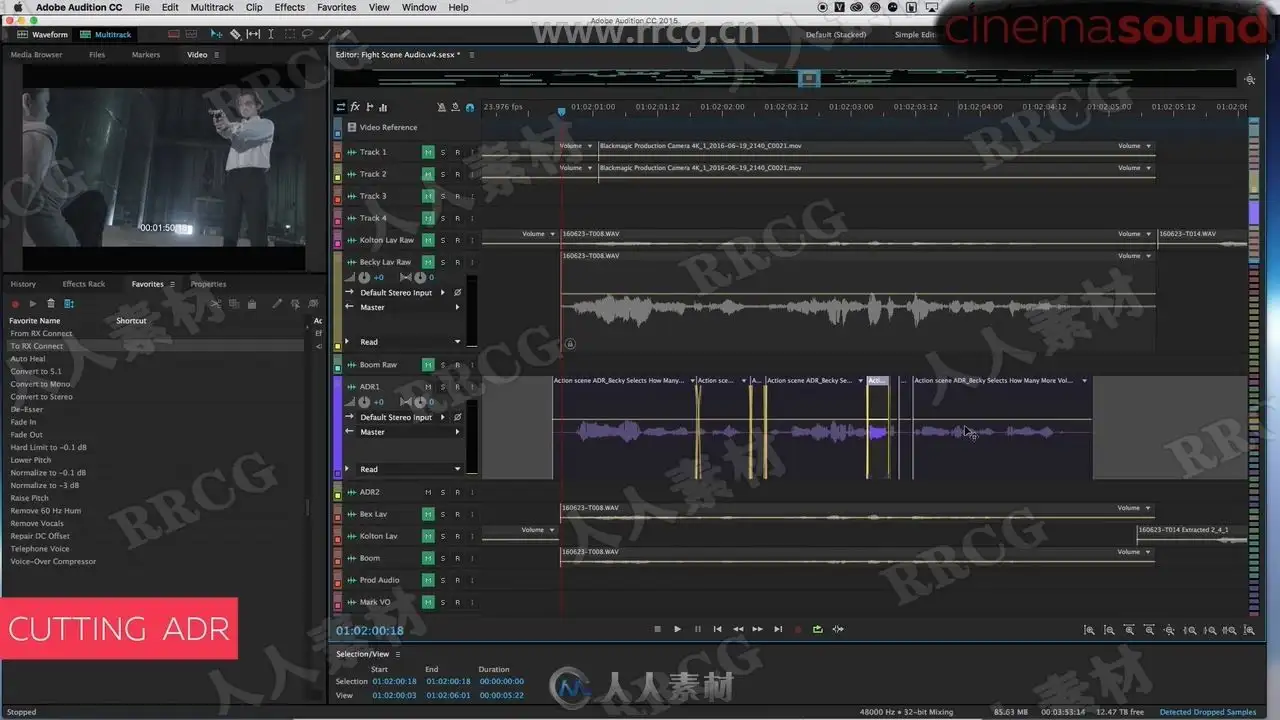Open Track 1 left Volume dropdown
The width and height of the screenshot is (1280, 720).
click(x=576, y=146)
